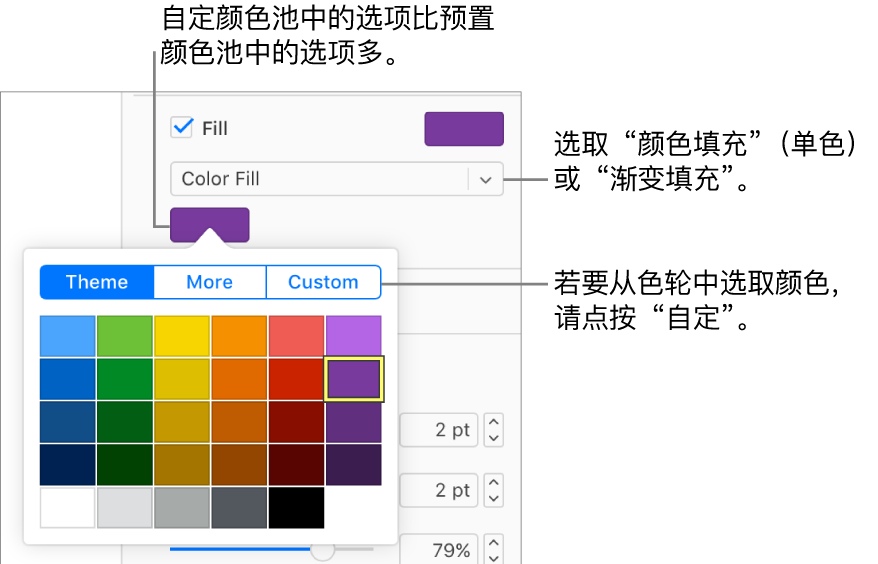This screenshot has width=878, height=564.
Task: Uncheck the Fill checkbox
Action: pyautogui.click(x=182, y=127)
